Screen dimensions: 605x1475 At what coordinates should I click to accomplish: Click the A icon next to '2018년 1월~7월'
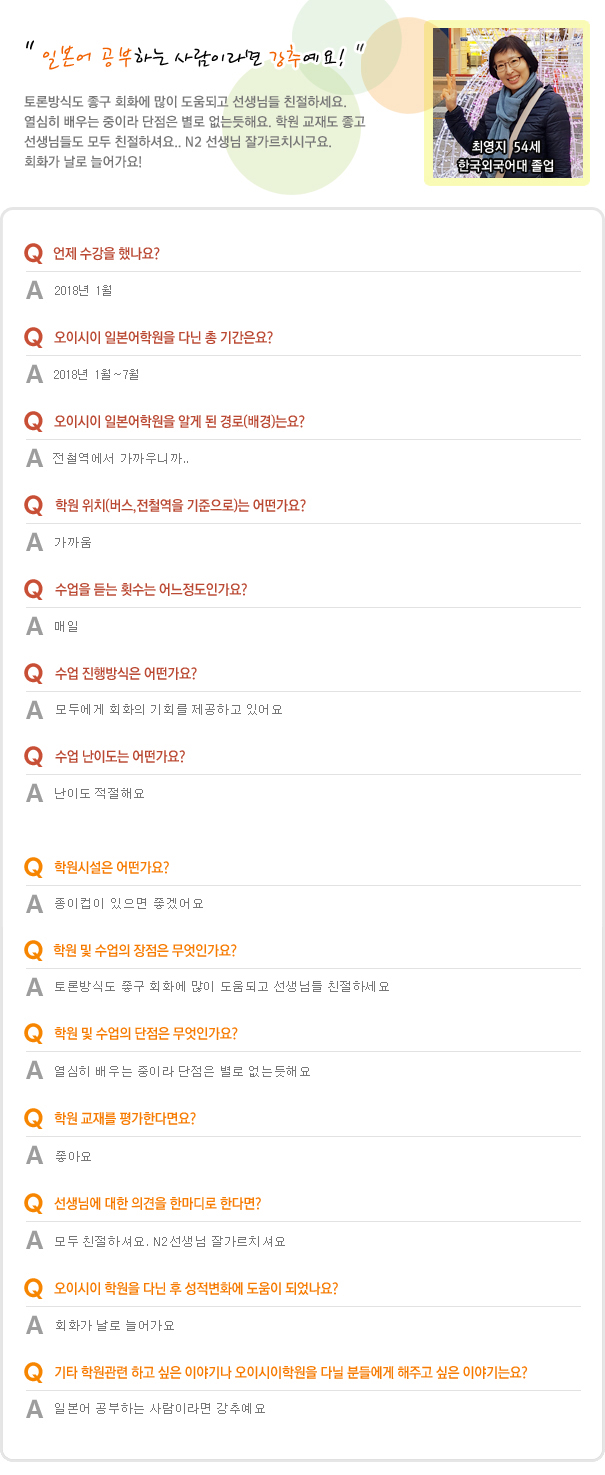34,374
